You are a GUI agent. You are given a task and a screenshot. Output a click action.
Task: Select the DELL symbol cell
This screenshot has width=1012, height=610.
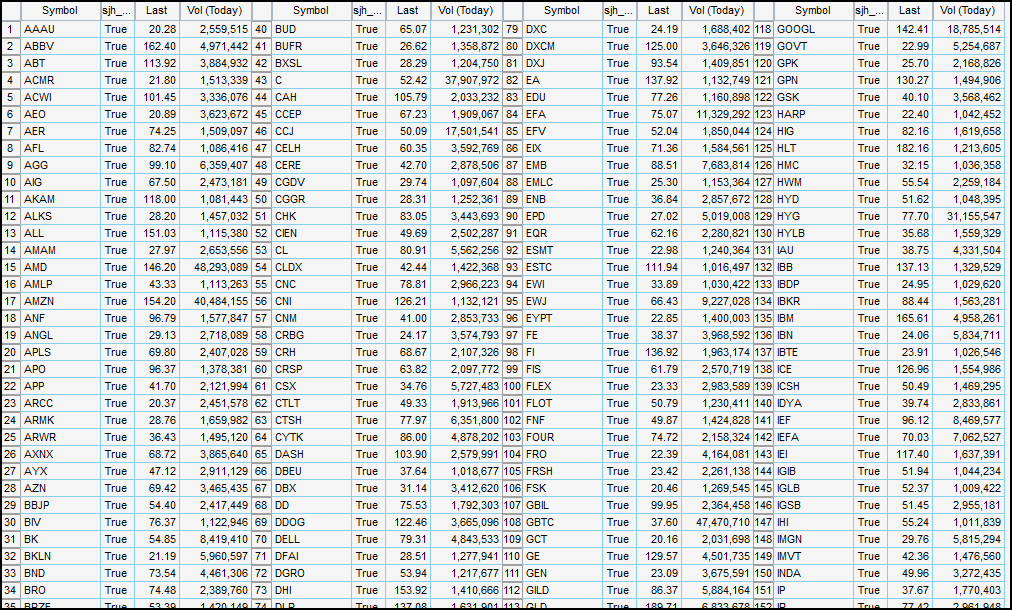point(311,539)
